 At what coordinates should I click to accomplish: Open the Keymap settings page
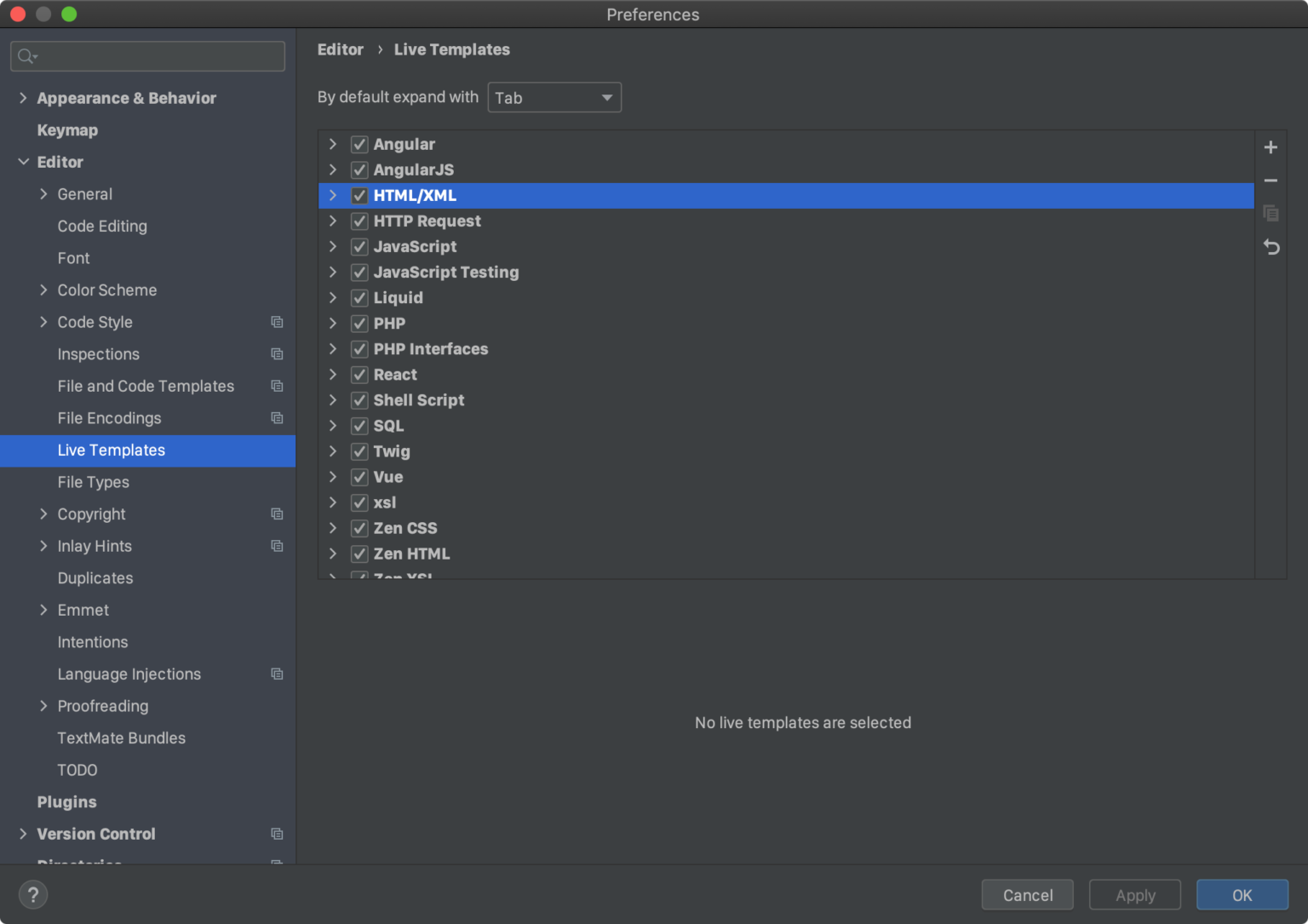[67, 130]
